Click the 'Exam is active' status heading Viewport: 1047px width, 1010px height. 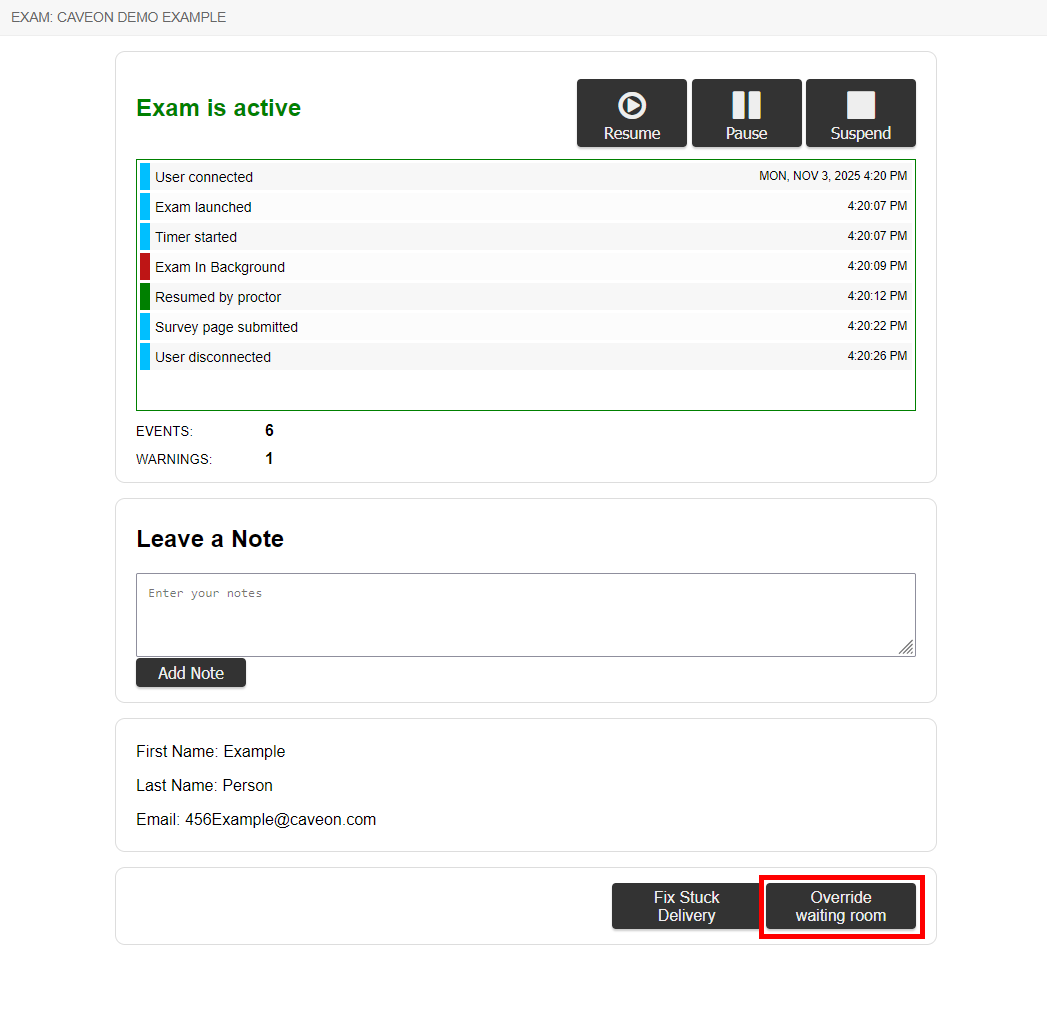tap(218, 108)
